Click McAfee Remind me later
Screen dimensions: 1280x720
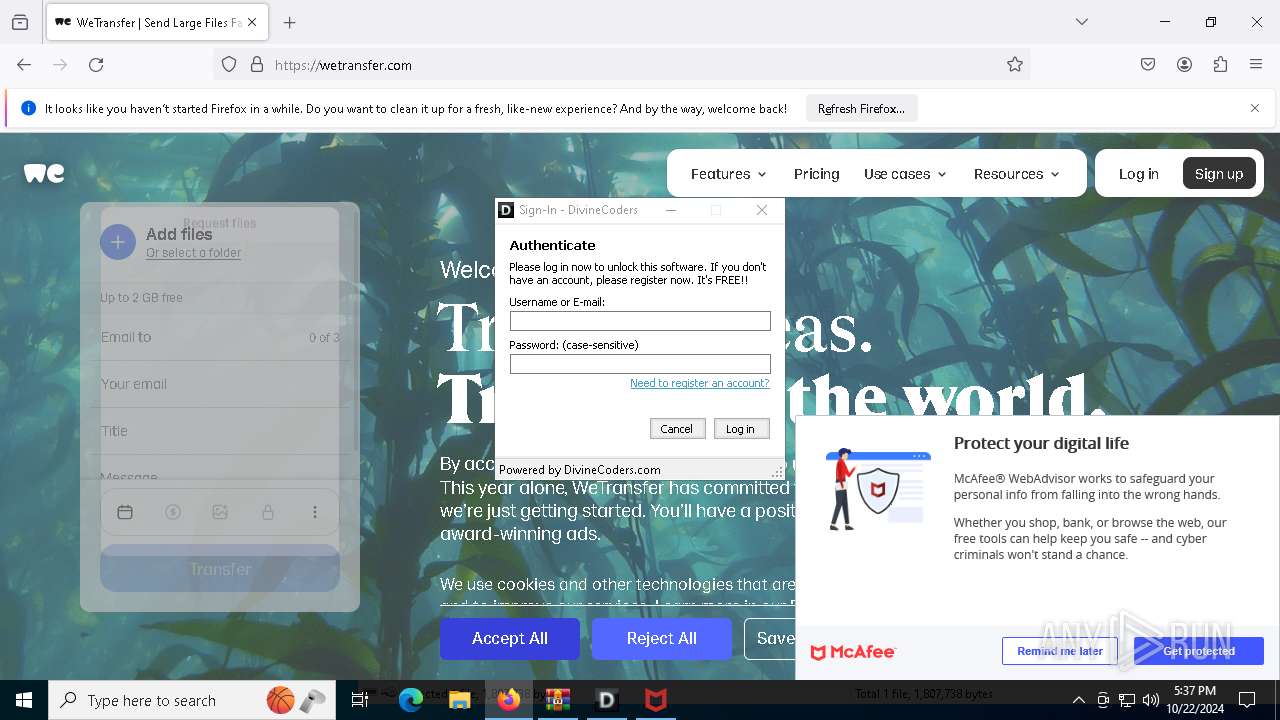point(1060,651)
